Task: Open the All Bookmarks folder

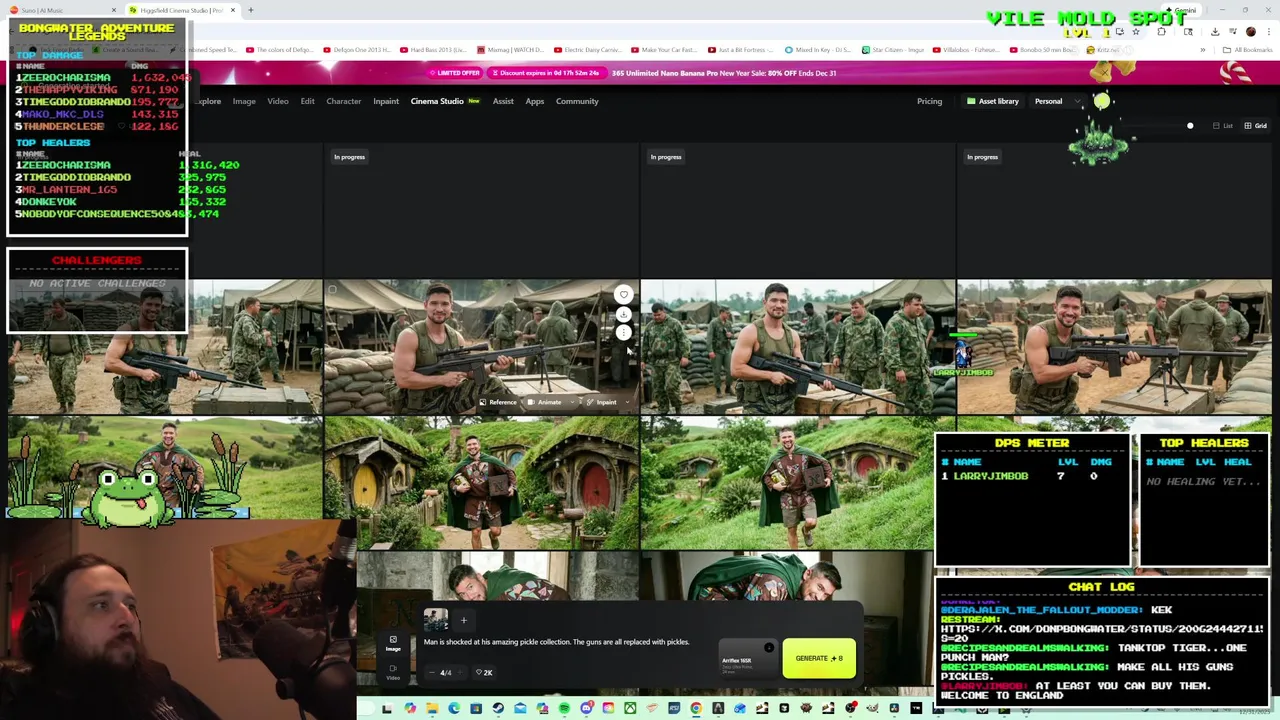Action: coord(1248,50)
